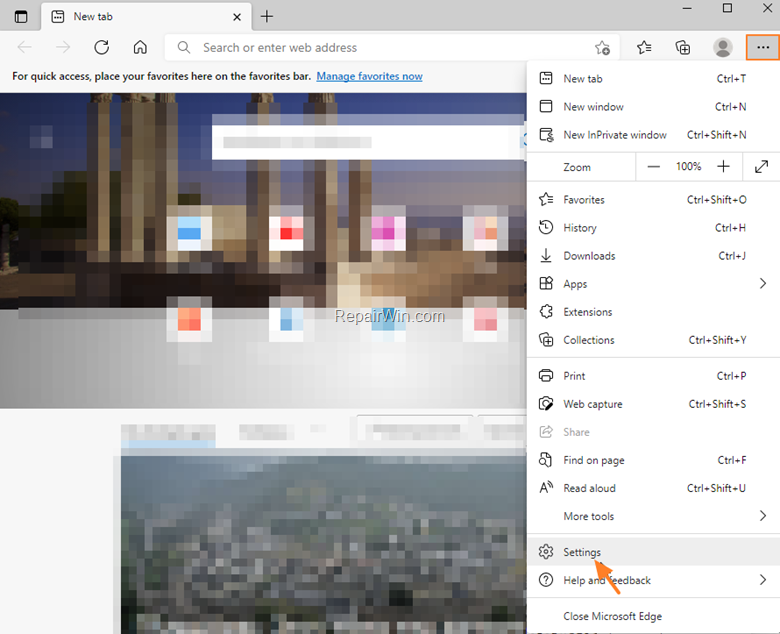The width and height of the screenshot is (780, 634).
Task: Maximize the Edge window
Action: (727, 8)
